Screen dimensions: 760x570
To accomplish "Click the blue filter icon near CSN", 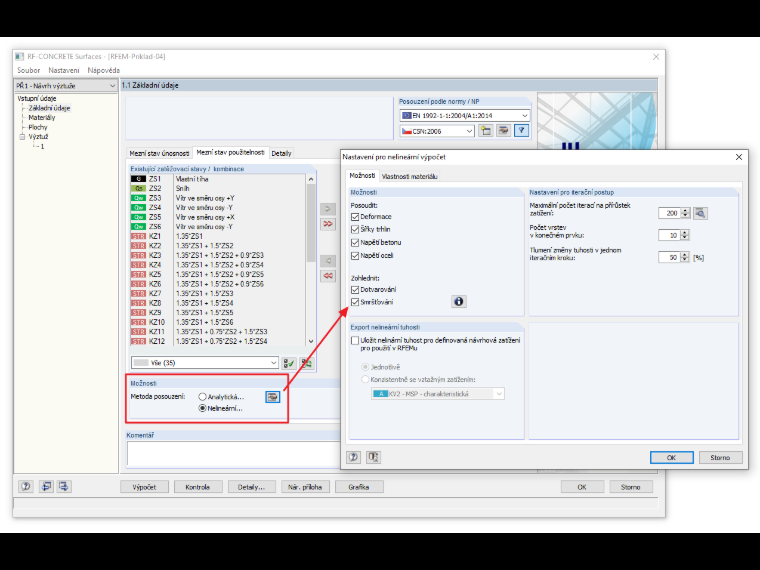I will pos(522,131).
